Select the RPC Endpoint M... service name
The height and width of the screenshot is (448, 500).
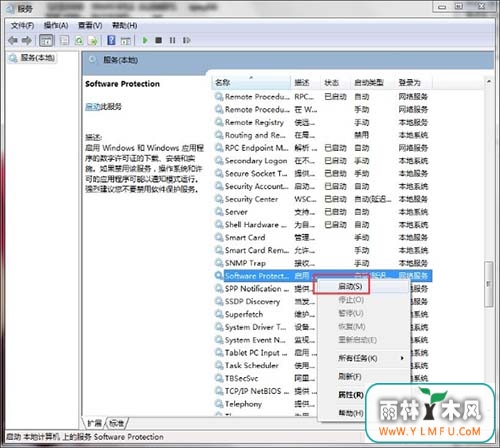tap(257, 148)
